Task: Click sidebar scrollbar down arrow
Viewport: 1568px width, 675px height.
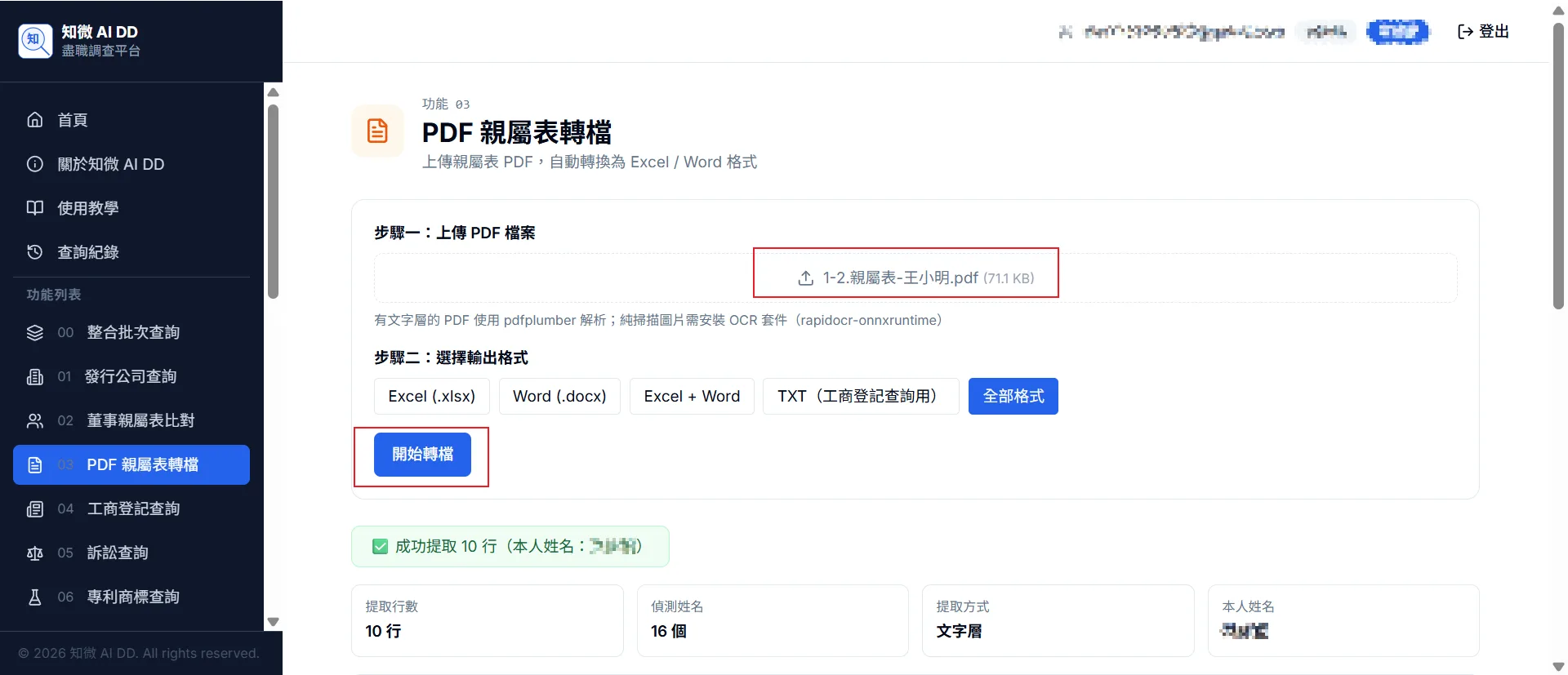Action: (274, 622)
